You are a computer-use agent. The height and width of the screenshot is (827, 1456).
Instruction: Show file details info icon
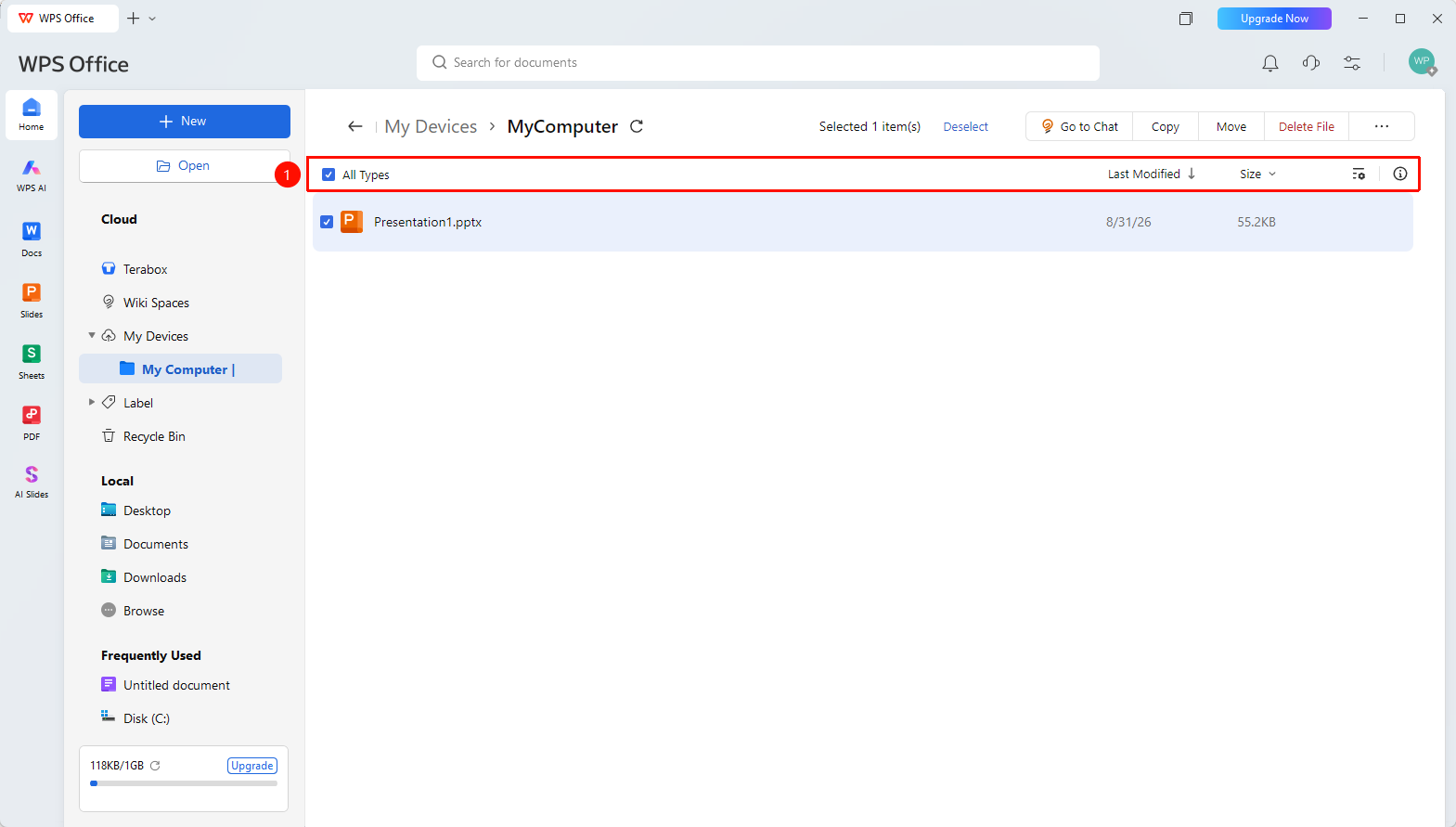click(x=1400, y=174)
